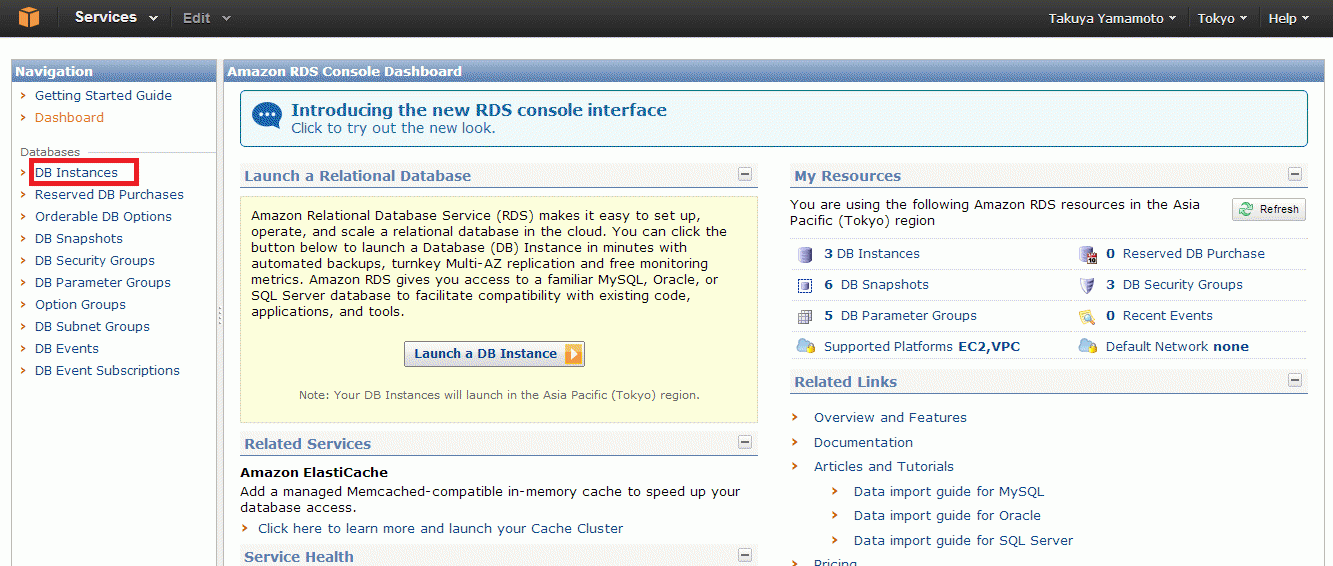Open DB Parameter Groups in navigation
The width and height of the screenshot is (1333, 566).
(x=103, y=283)
